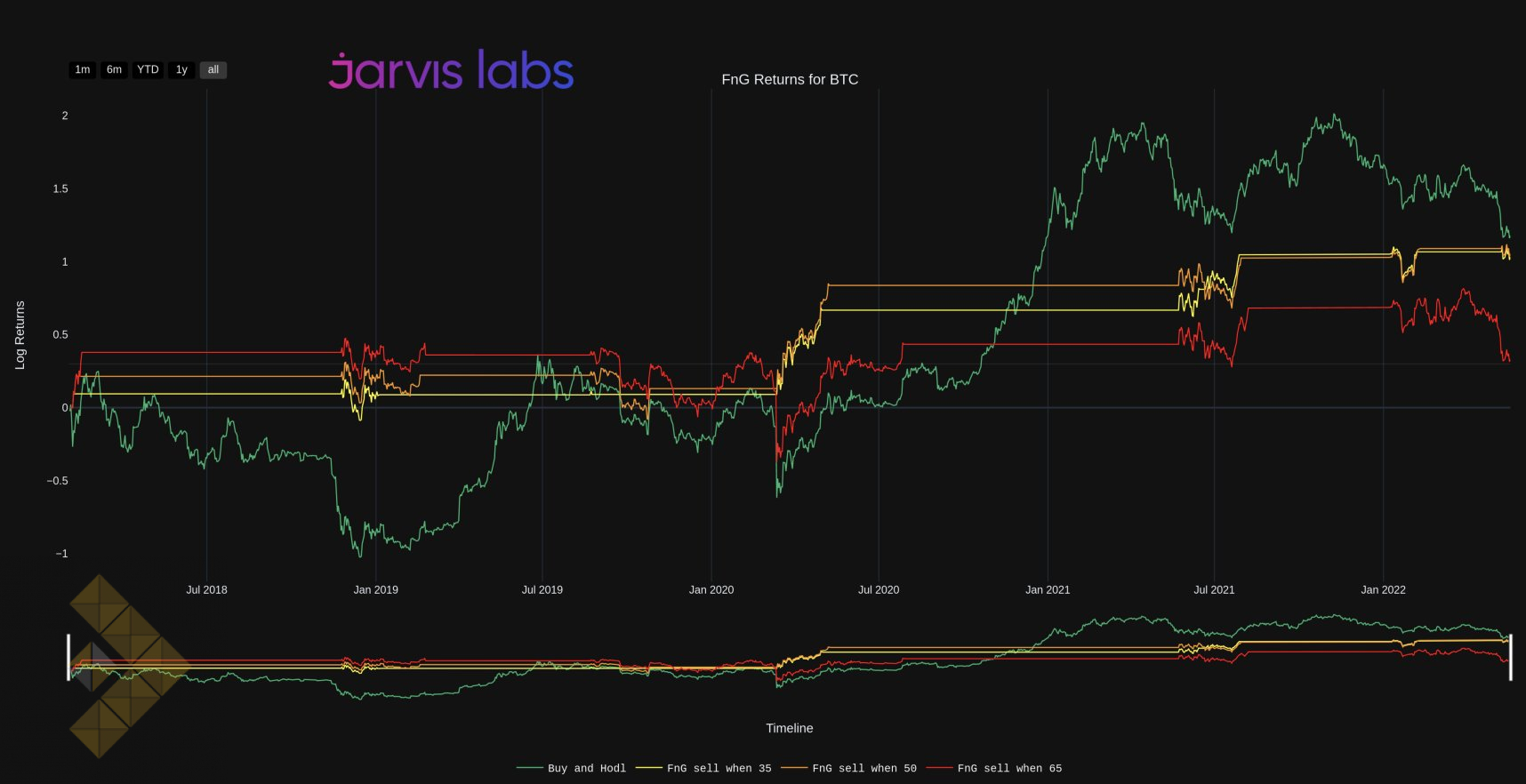Click the Jan 2022 x-axis tick label
The image size is (1526, 784).
(1383, 589)
